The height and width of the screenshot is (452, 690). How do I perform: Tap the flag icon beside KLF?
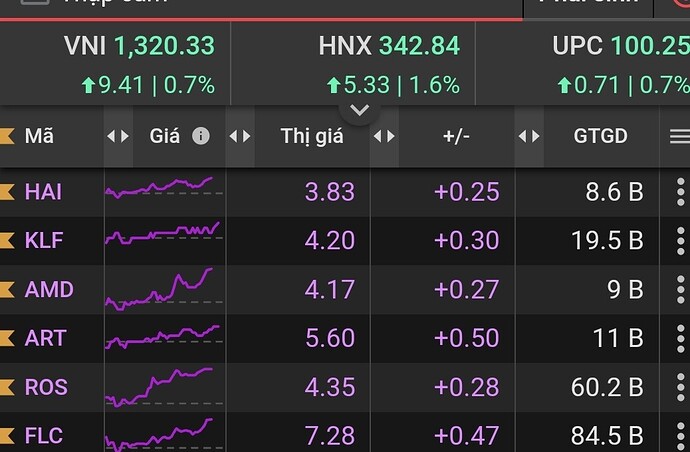(x=7, y=241)
